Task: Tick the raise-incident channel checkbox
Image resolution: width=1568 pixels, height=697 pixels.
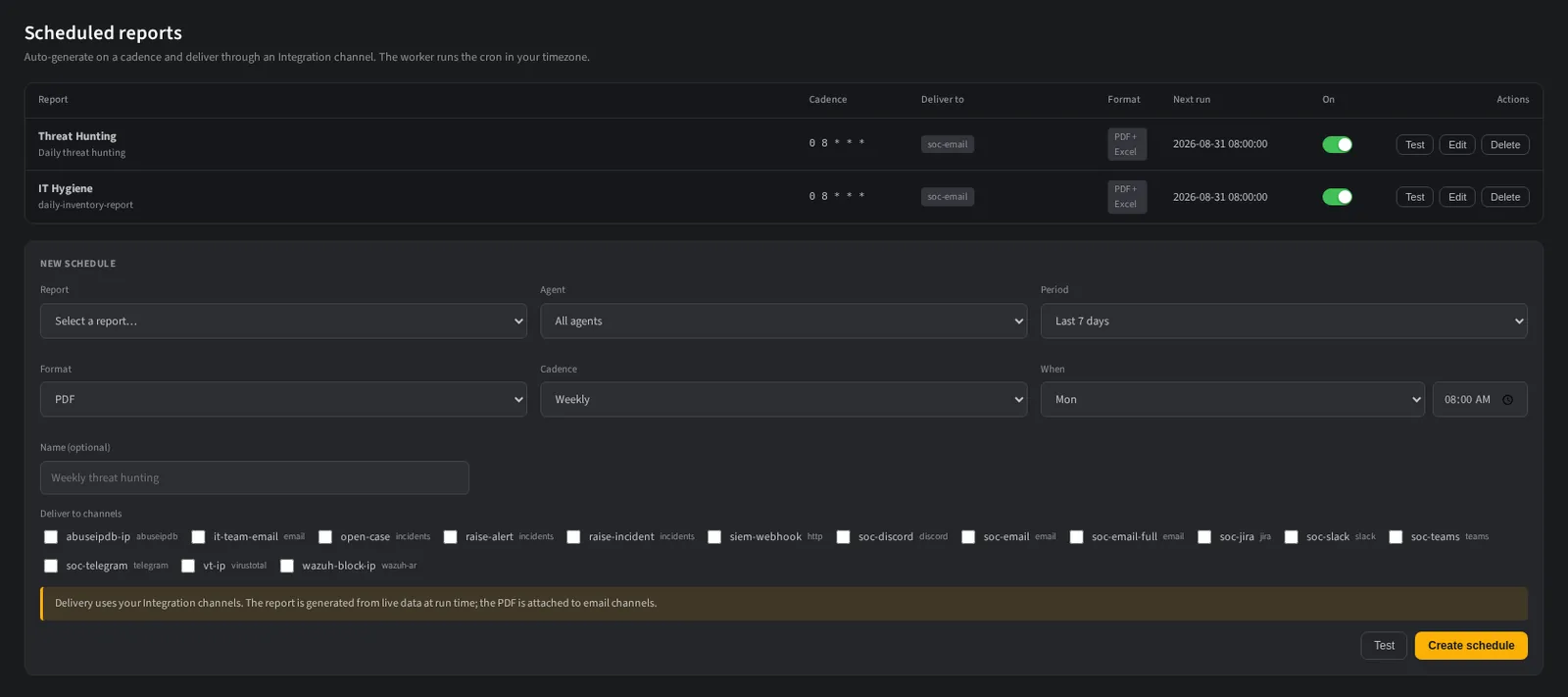Action: click(573, 537)
